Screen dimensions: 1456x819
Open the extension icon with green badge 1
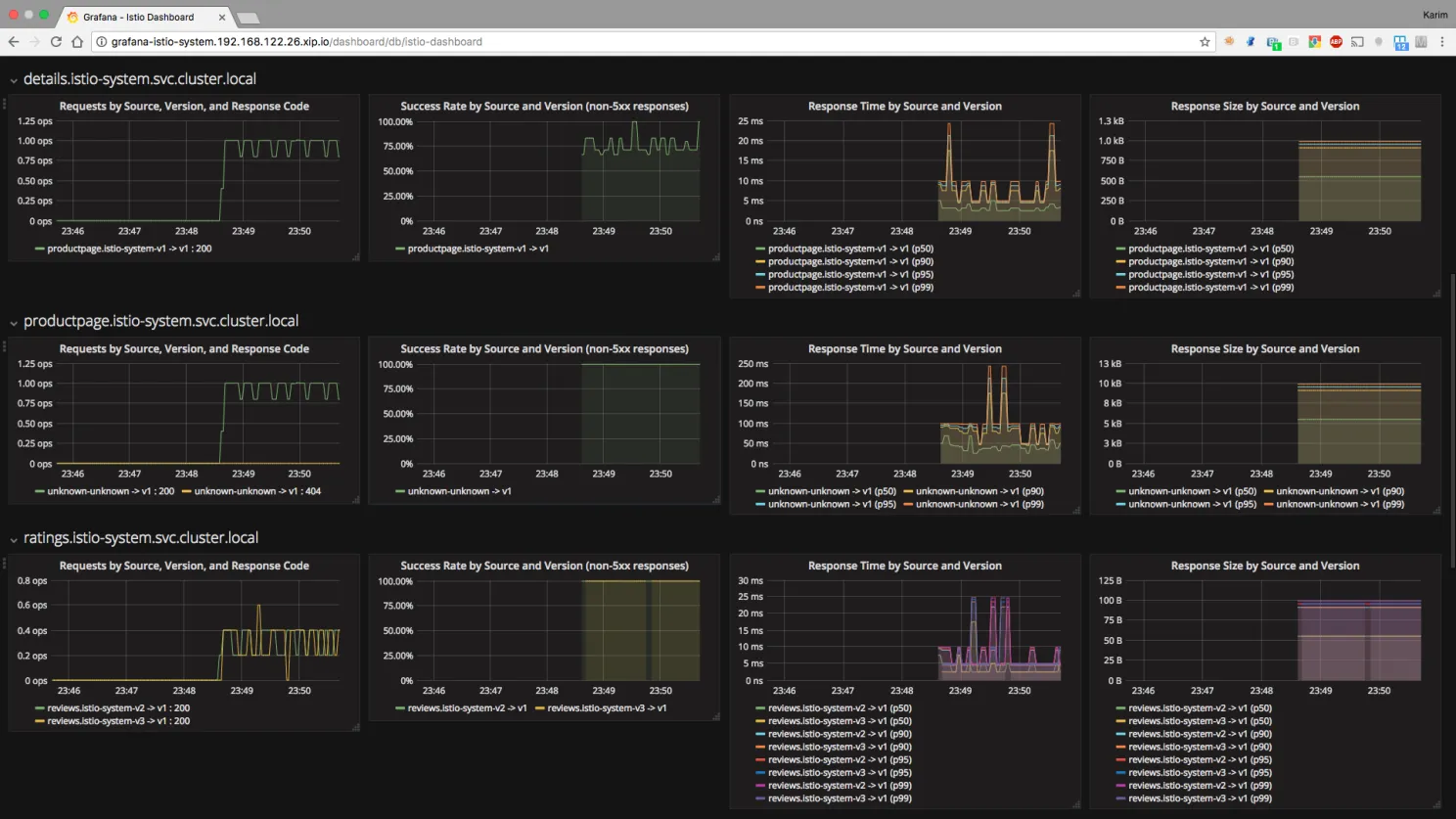1273,43
